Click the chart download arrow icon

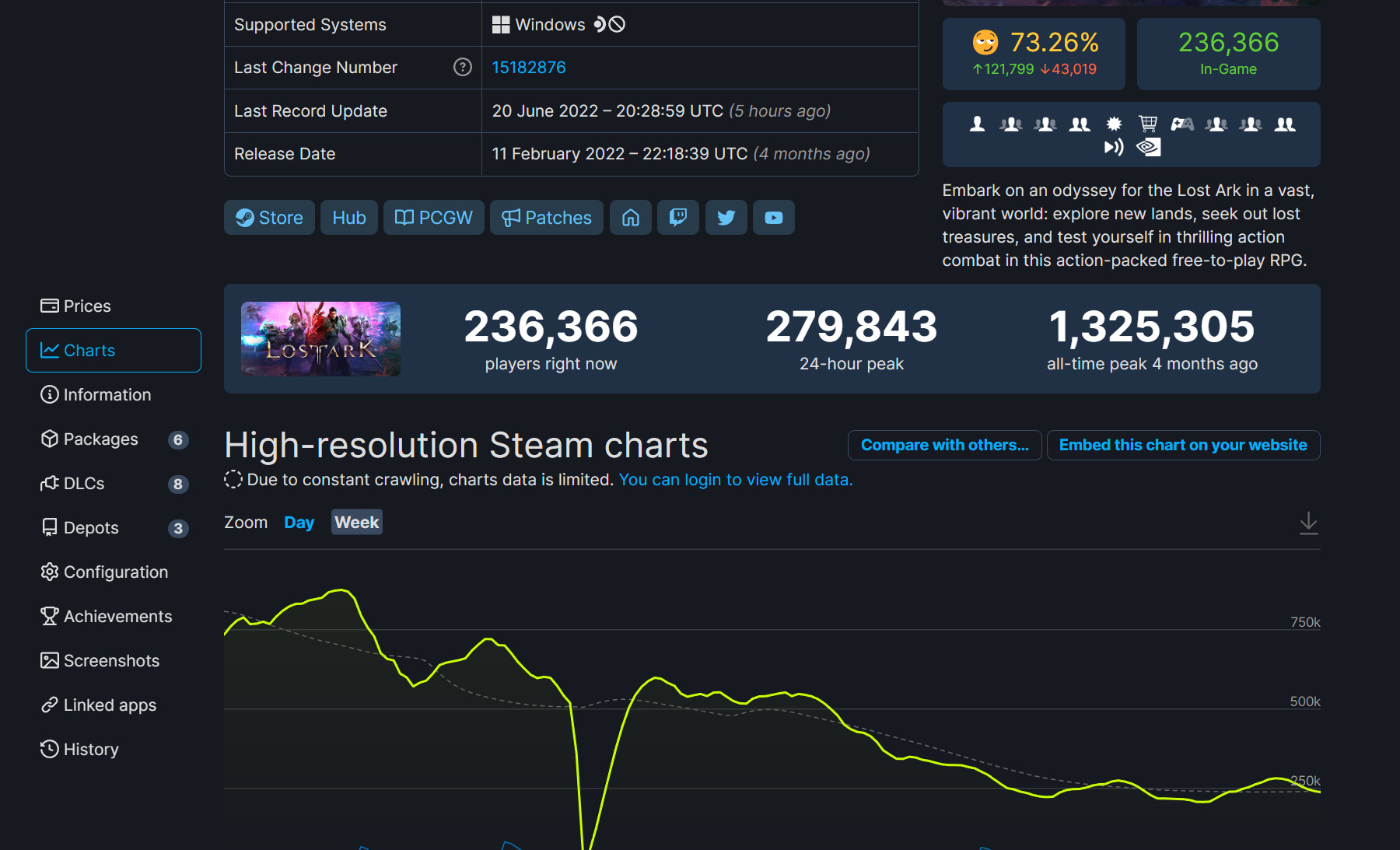[x=1308, y=523]
